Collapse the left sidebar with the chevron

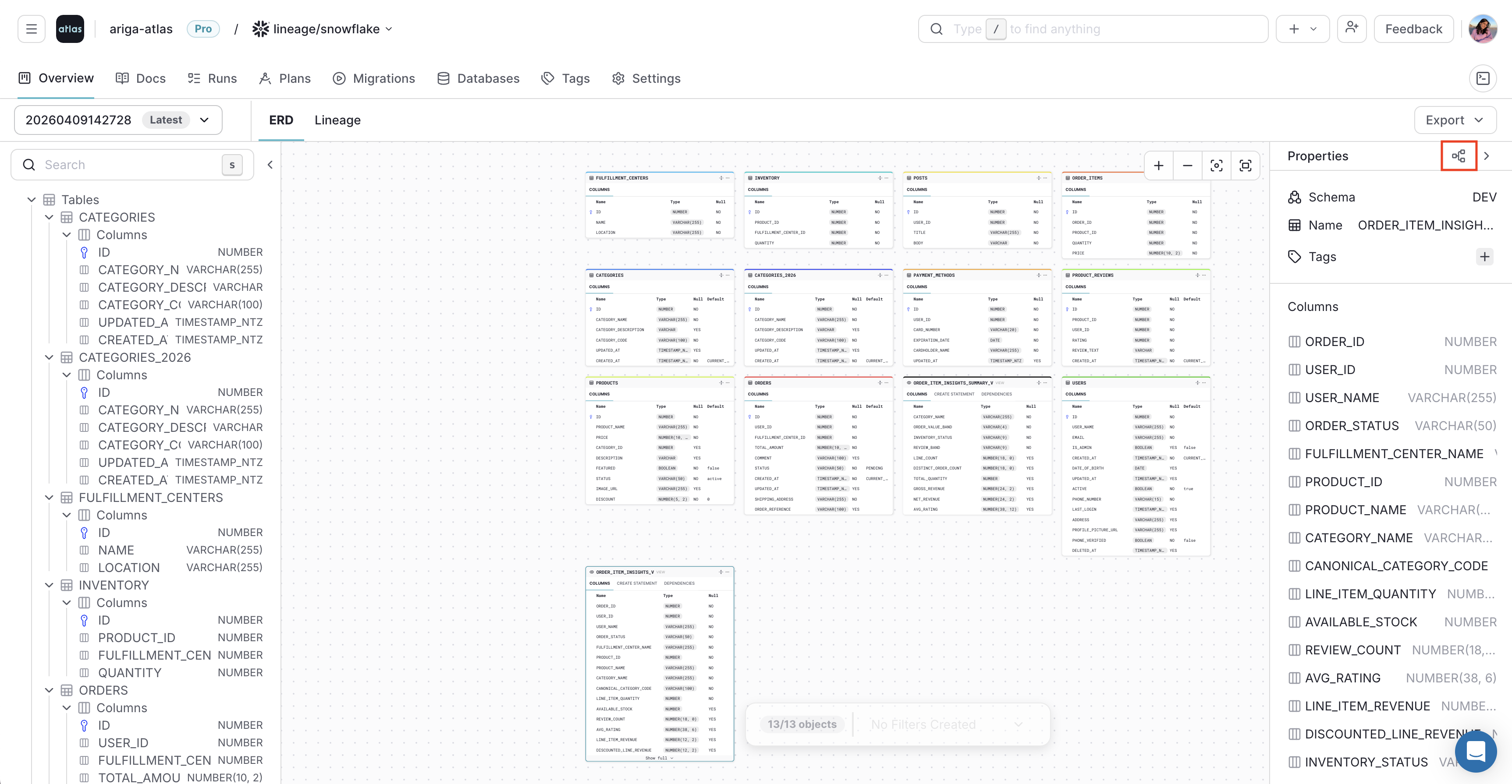[x=270, y=165]
